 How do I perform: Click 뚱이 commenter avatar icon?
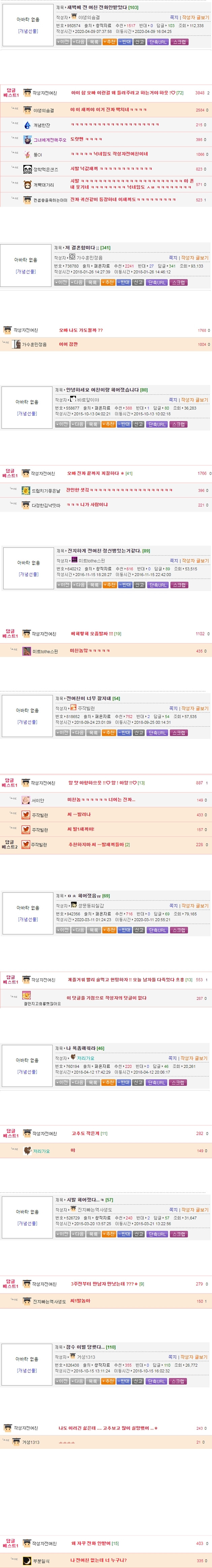27,155
